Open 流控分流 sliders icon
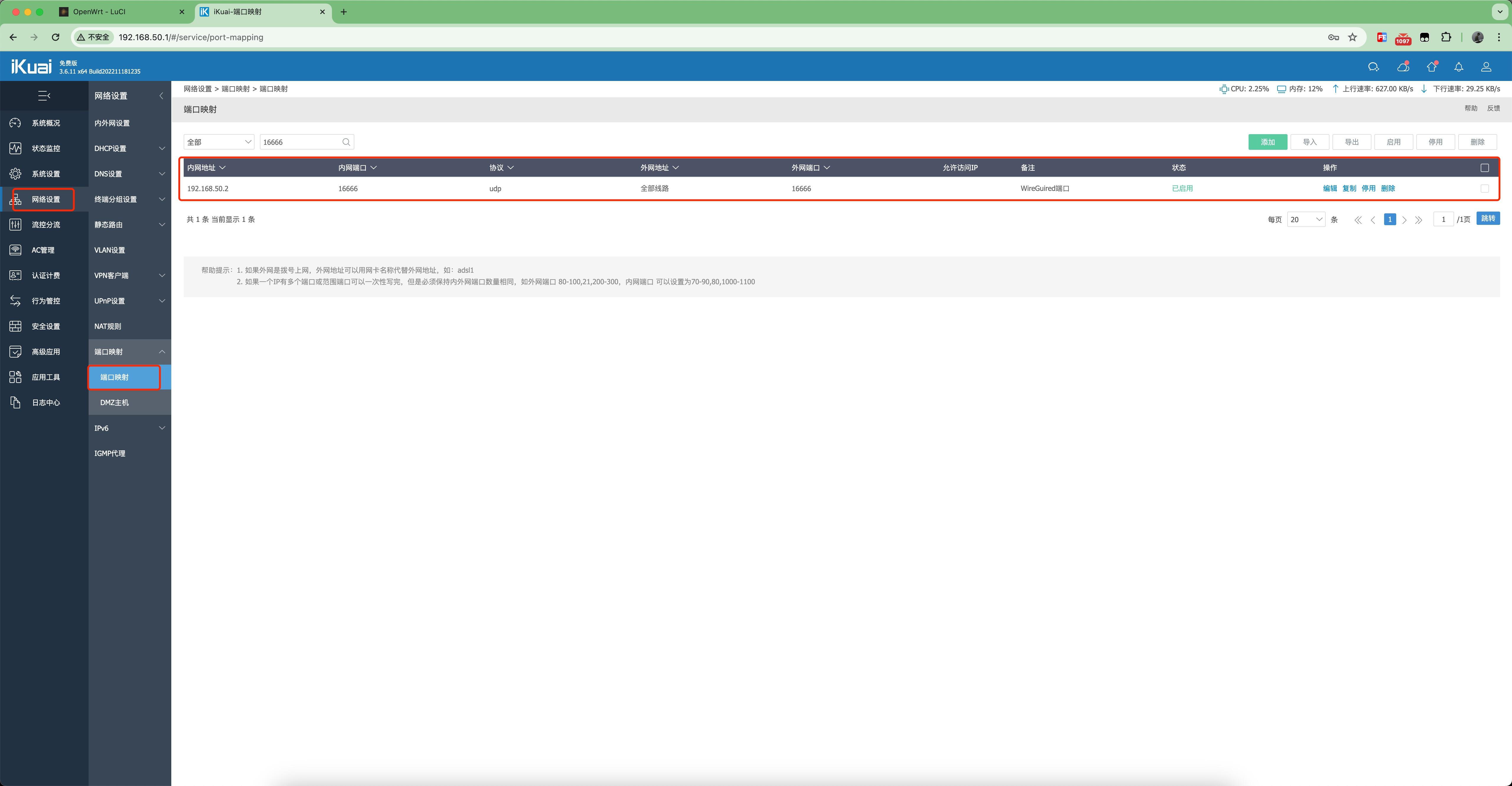1512x786 pixels. click(x=15, y=224)
